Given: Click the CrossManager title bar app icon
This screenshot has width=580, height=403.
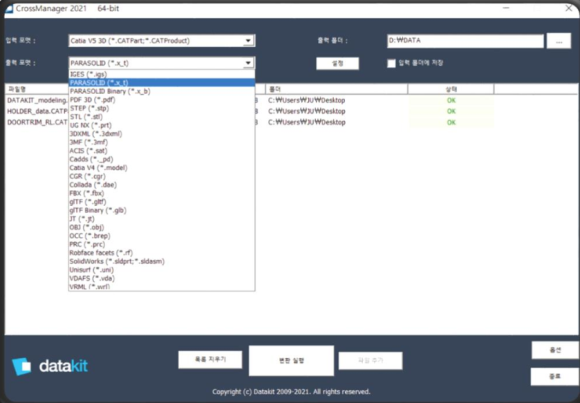Looking at the screenshot, I should click(9, 8).
